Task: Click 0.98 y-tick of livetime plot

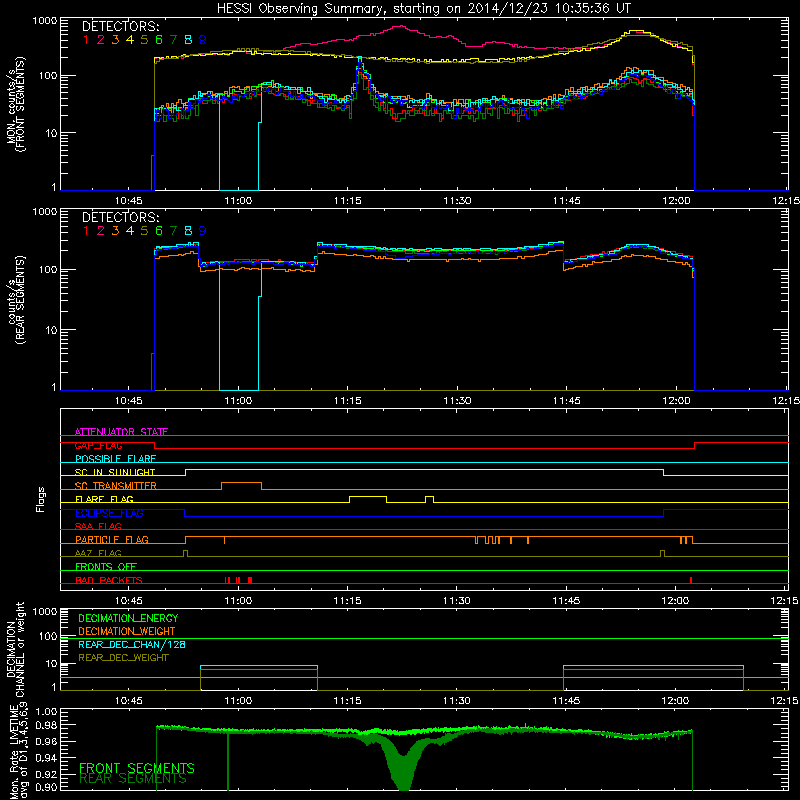Action: (46, 725)
